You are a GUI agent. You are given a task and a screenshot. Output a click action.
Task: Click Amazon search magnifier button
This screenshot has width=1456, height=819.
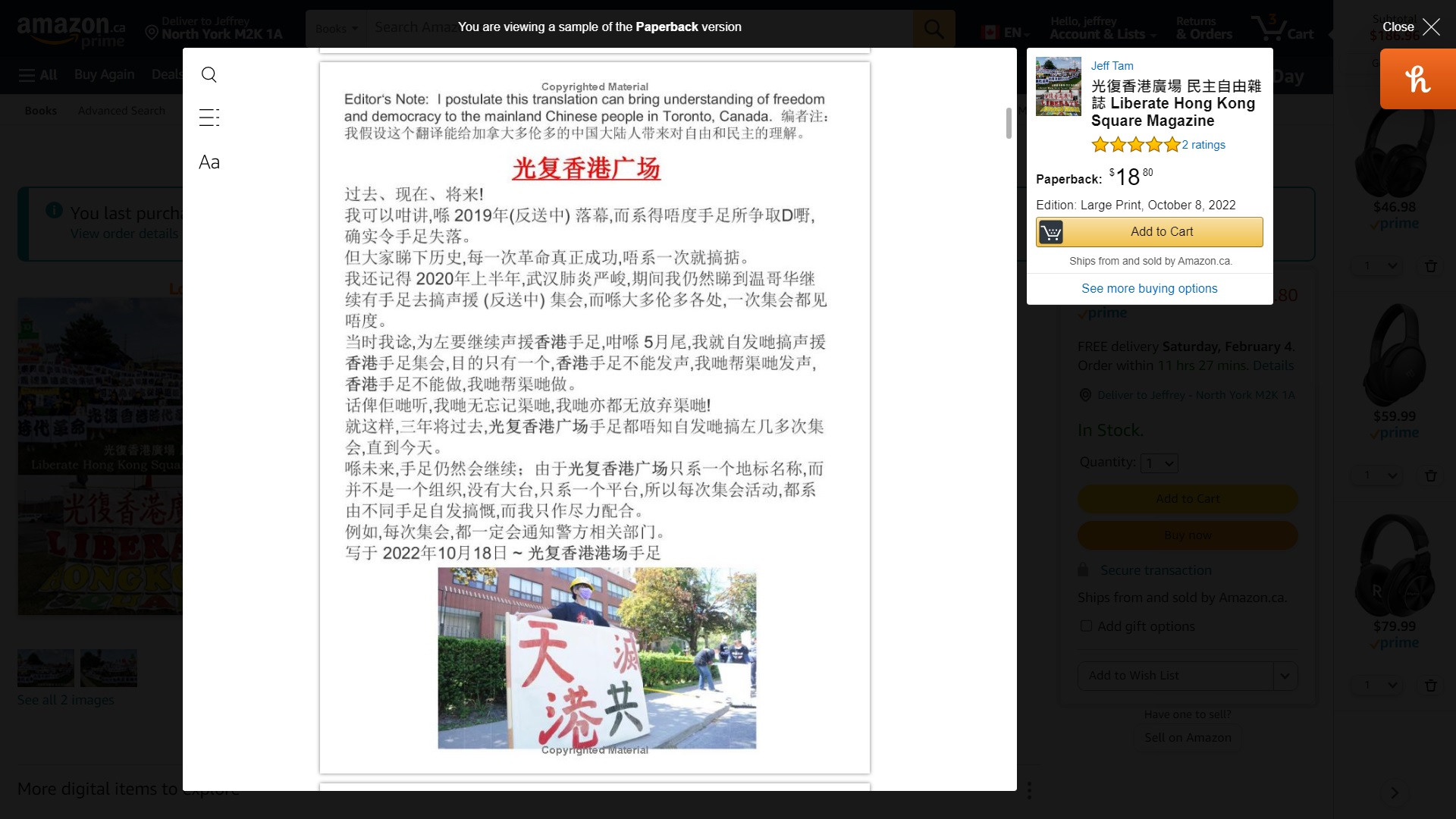click(x=934, y=30)
